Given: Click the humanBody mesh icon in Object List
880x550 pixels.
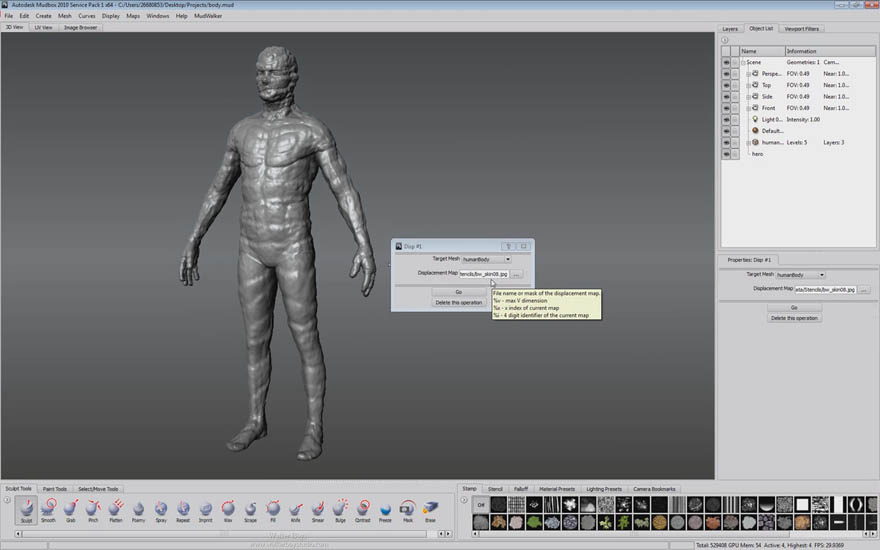Looking at the screenshot, I should (x=755, y=142).
